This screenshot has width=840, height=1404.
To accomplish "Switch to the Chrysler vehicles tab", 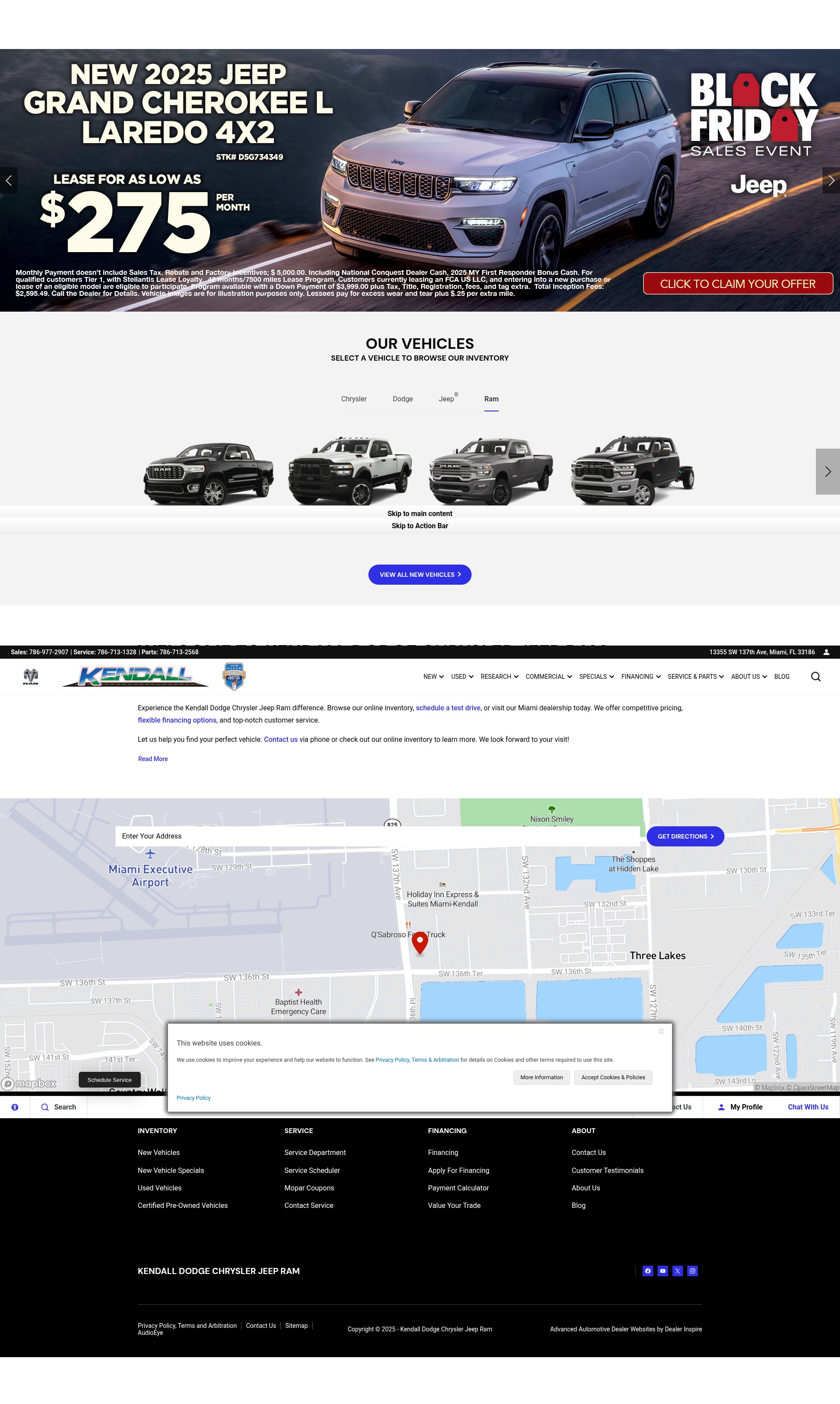I will coord(354,399).
